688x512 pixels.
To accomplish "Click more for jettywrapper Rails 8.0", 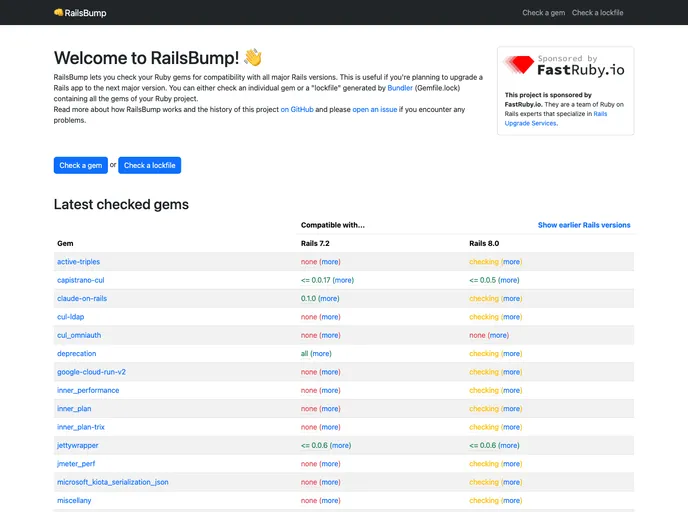I will [x=509, y=445].
